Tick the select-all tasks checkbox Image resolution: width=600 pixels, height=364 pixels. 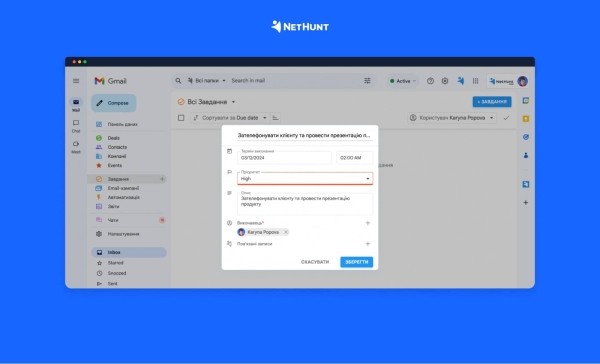(x=181, y=118)
